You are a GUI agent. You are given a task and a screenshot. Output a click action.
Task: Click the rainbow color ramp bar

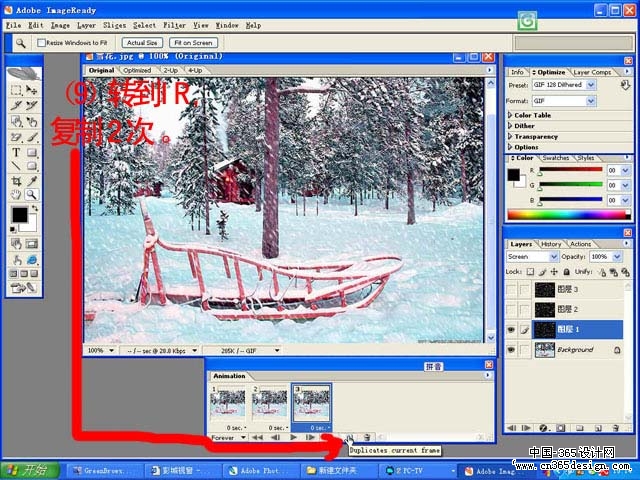click(x=569, y=214)
